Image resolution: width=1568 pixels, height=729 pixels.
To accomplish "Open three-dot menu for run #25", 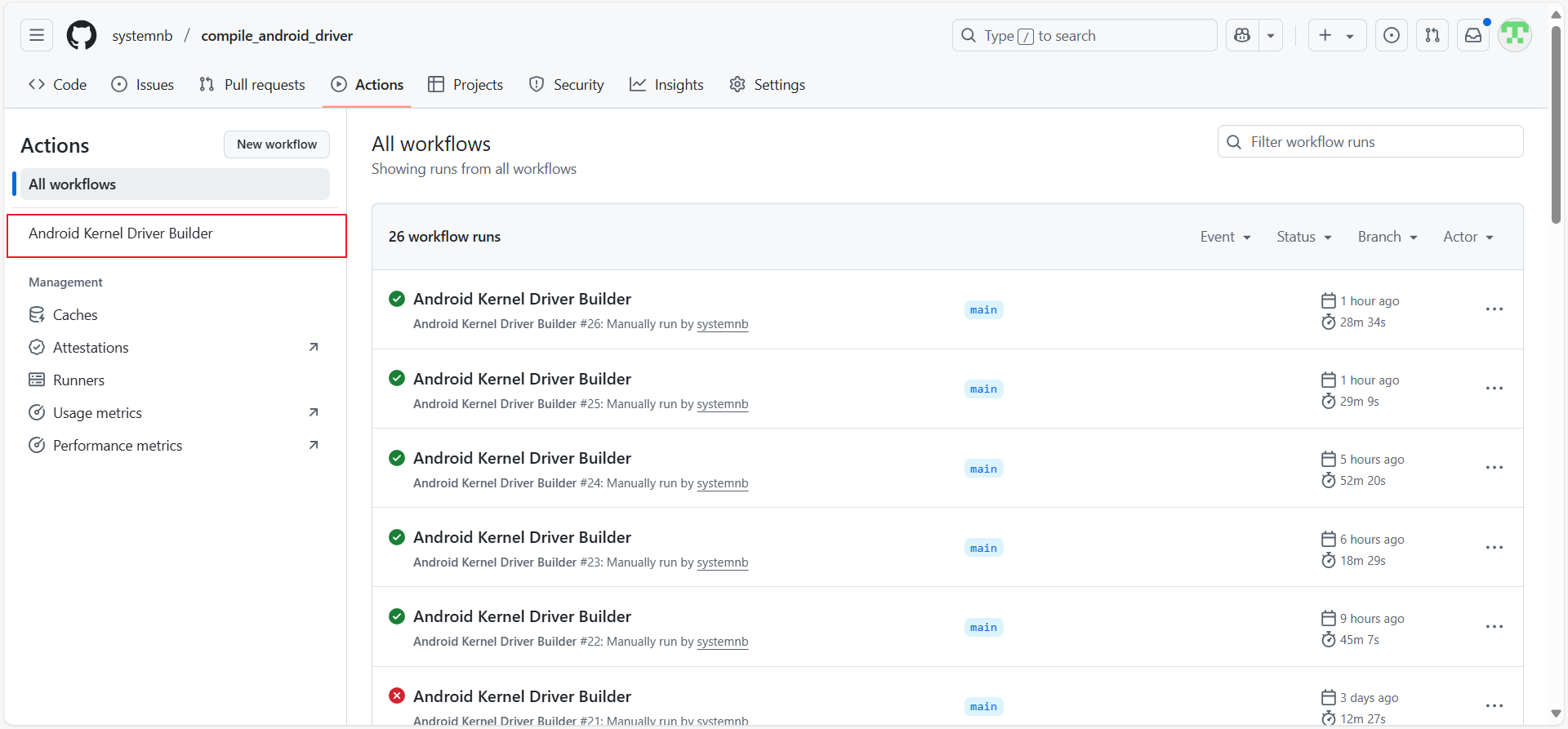I will [1494, 389].
